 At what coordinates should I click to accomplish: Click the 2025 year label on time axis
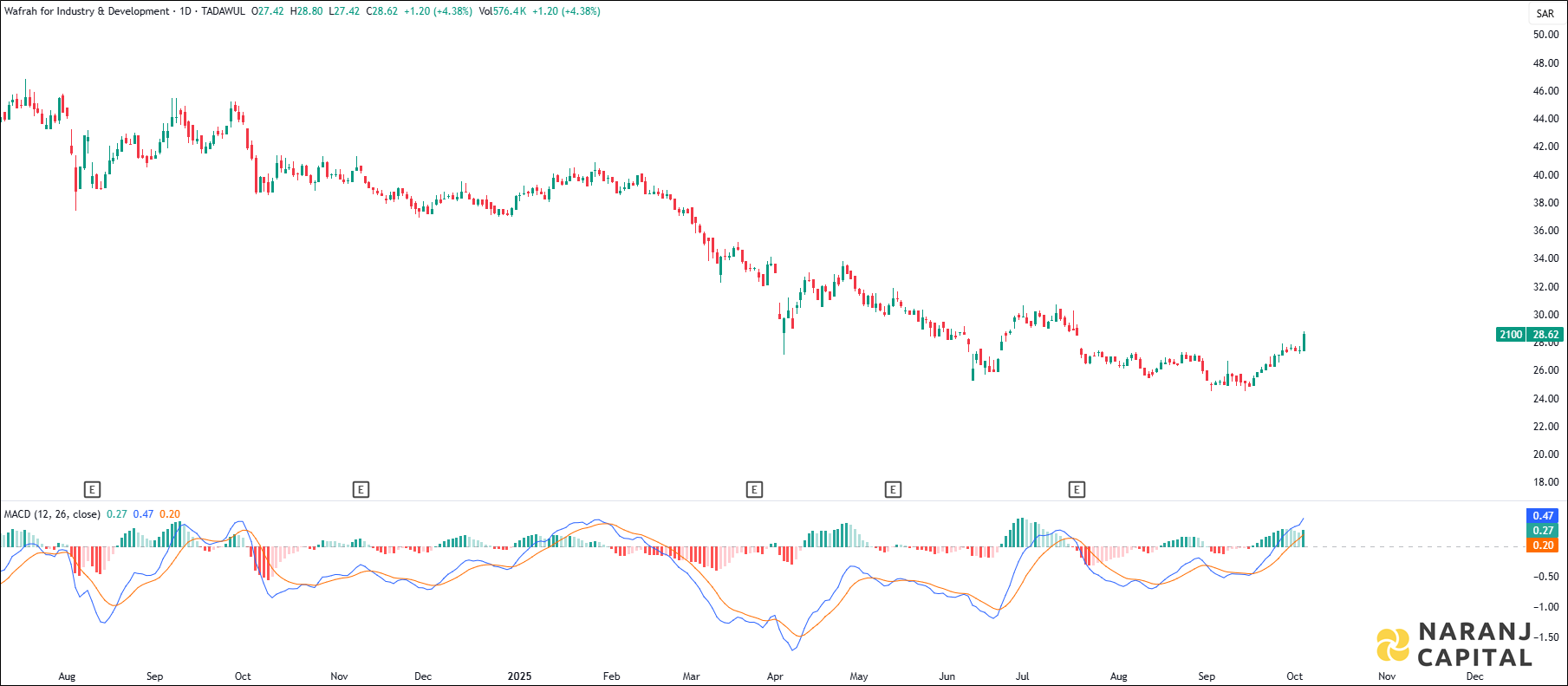[519, 676]
